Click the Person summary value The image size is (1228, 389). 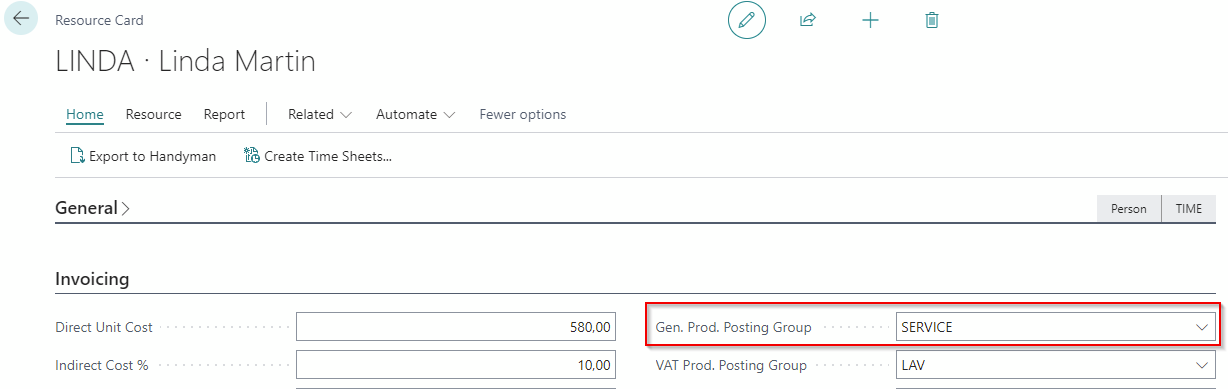[x=1129, y=209]
